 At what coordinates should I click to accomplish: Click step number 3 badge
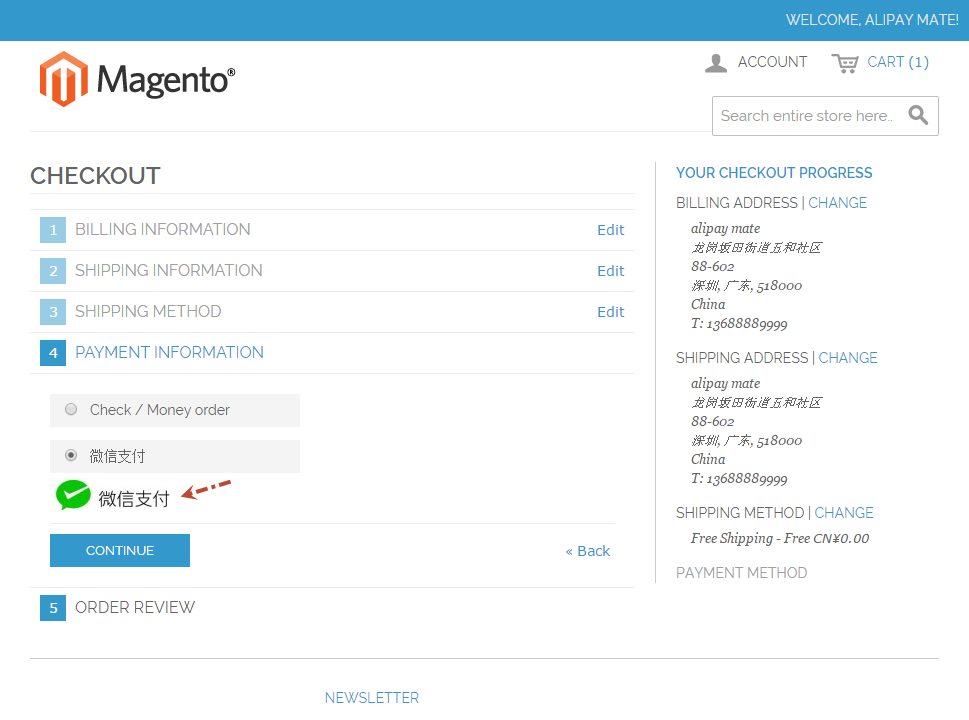[x=53, y=311]
